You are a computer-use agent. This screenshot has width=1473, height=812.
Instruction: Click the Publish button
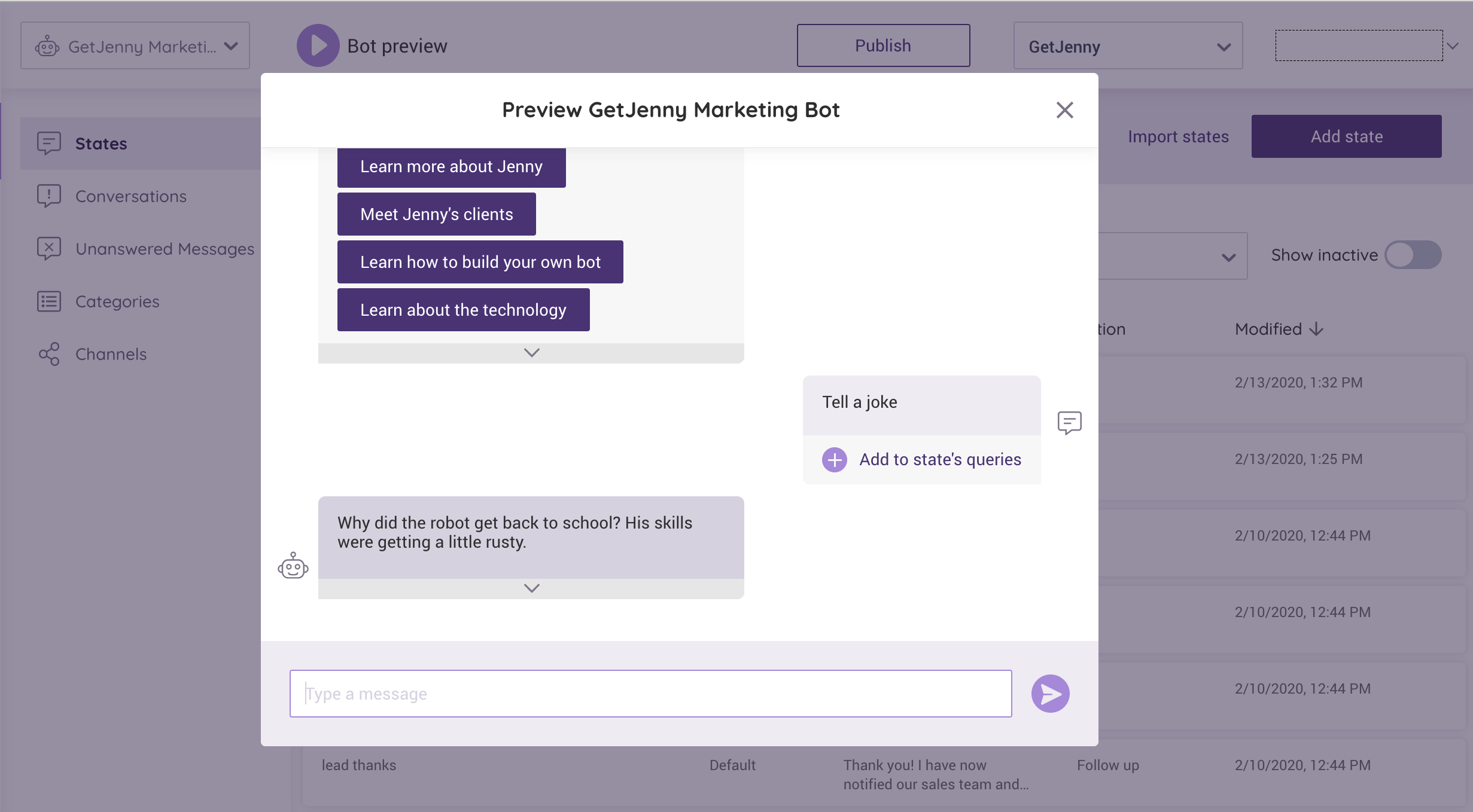tap(883, 45)
